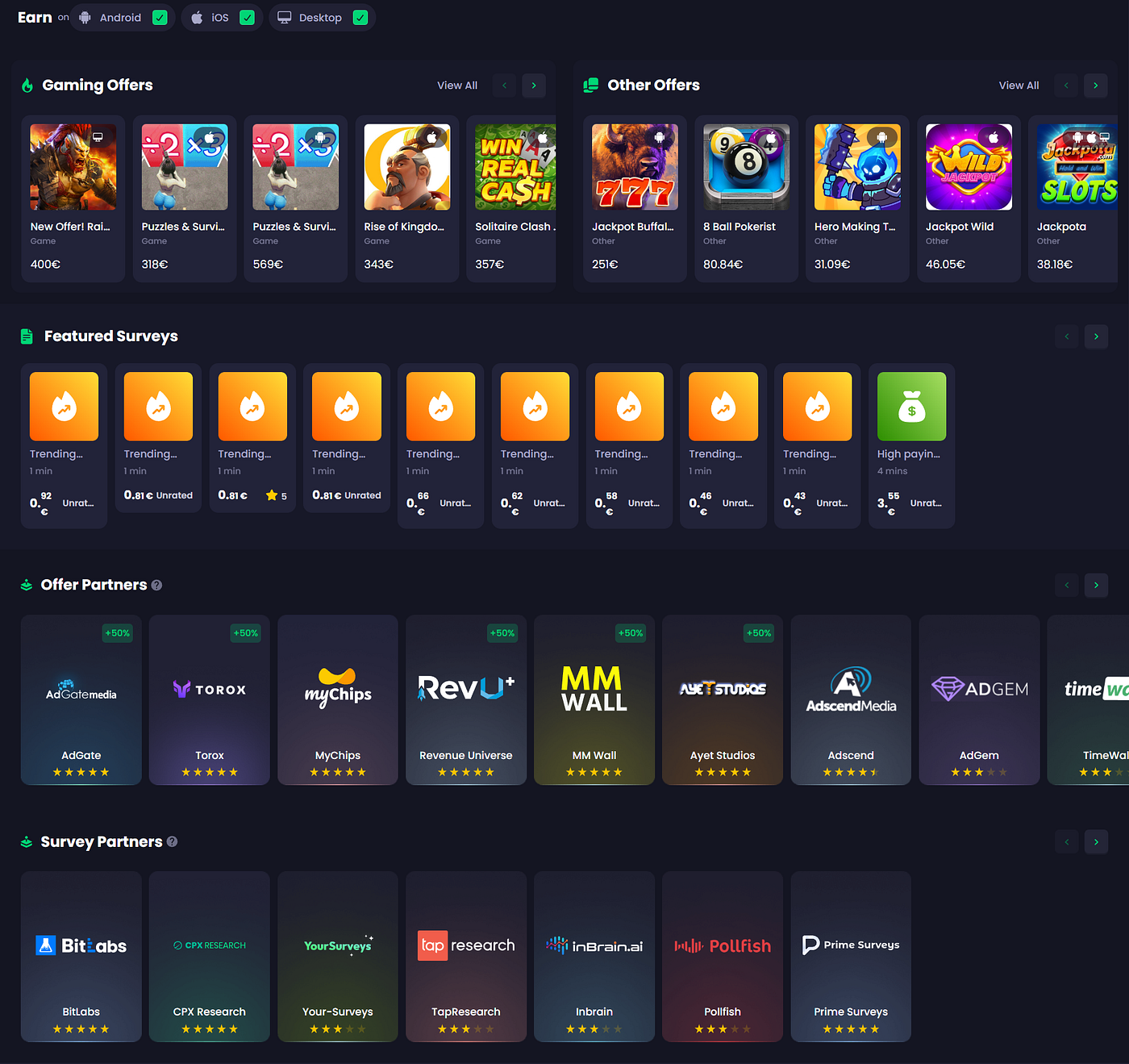Select the High paying survey green icon
This screenshot has width=1129, height=1064.
point(911,407)
